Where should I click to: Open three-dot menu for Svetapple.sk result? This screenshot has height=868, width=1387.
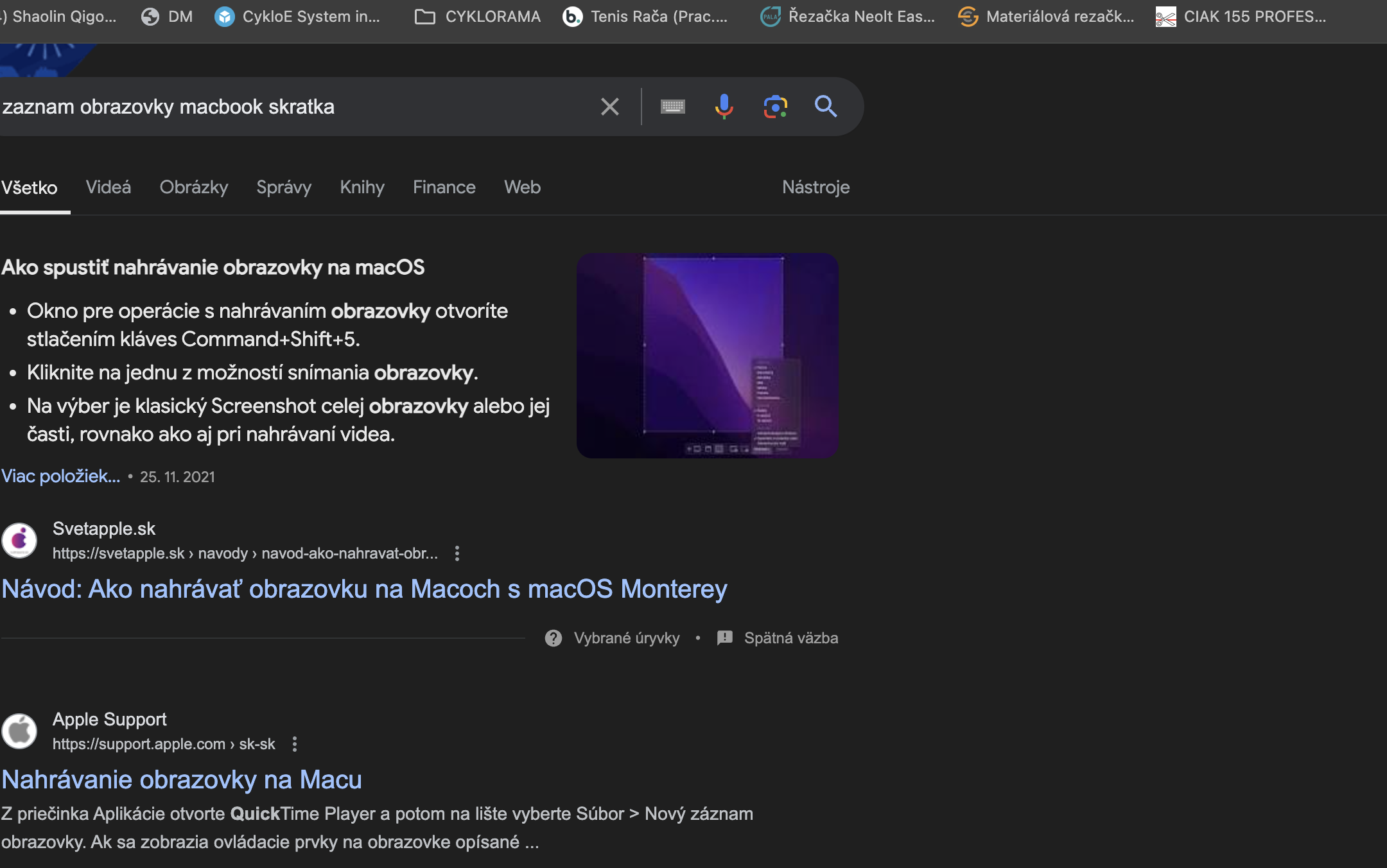(457, 553)
